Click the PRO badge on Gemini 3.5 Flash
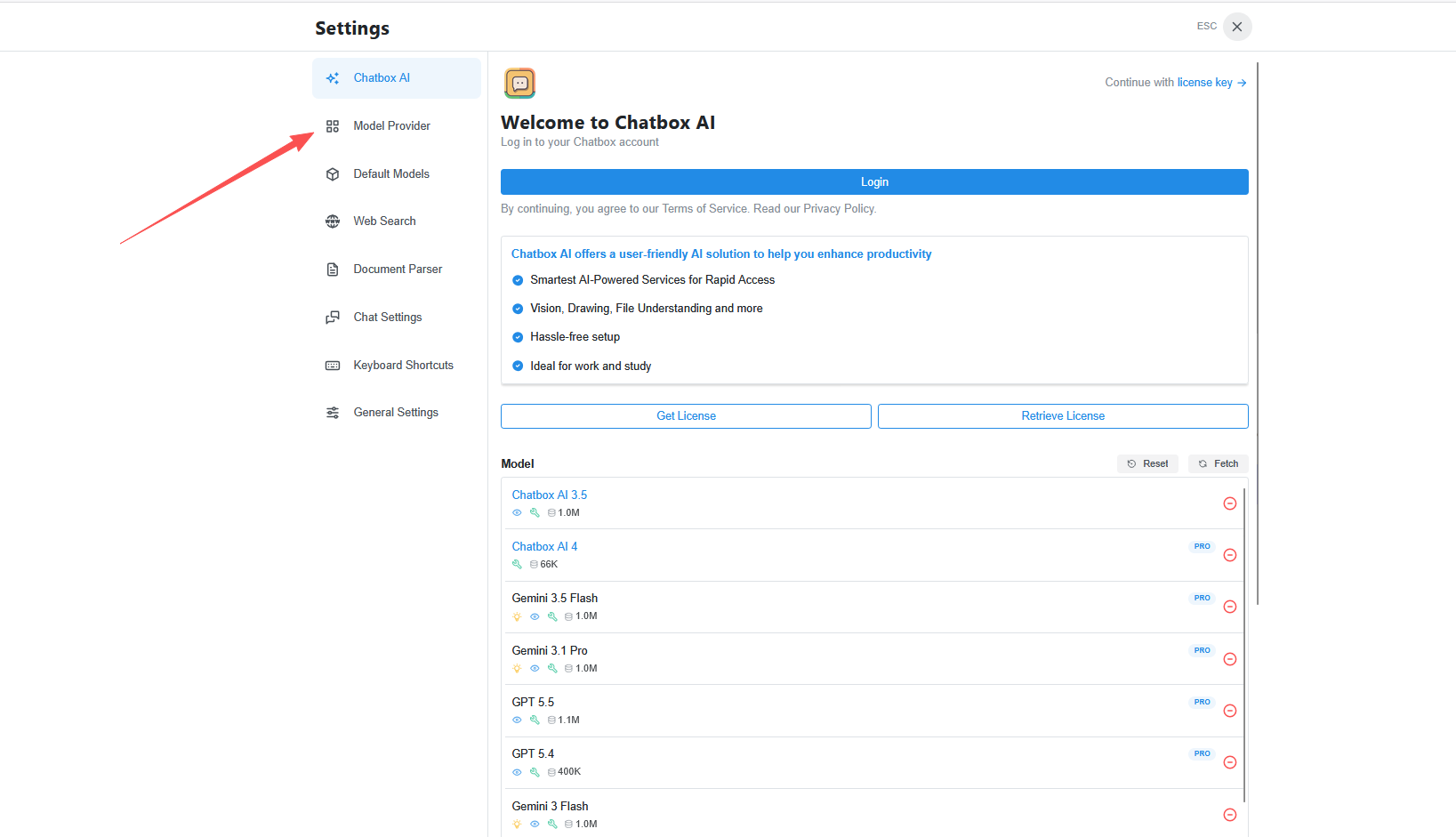The height and width of the screenshot is (837, 1456). (1202, 599)
